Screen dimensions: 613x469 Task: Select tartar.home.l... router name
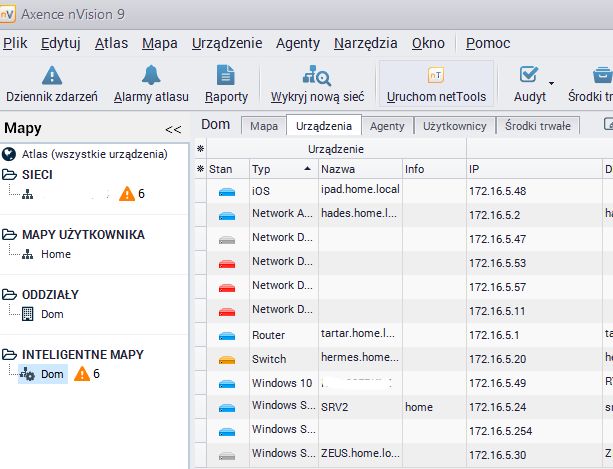tap(358, 333)
